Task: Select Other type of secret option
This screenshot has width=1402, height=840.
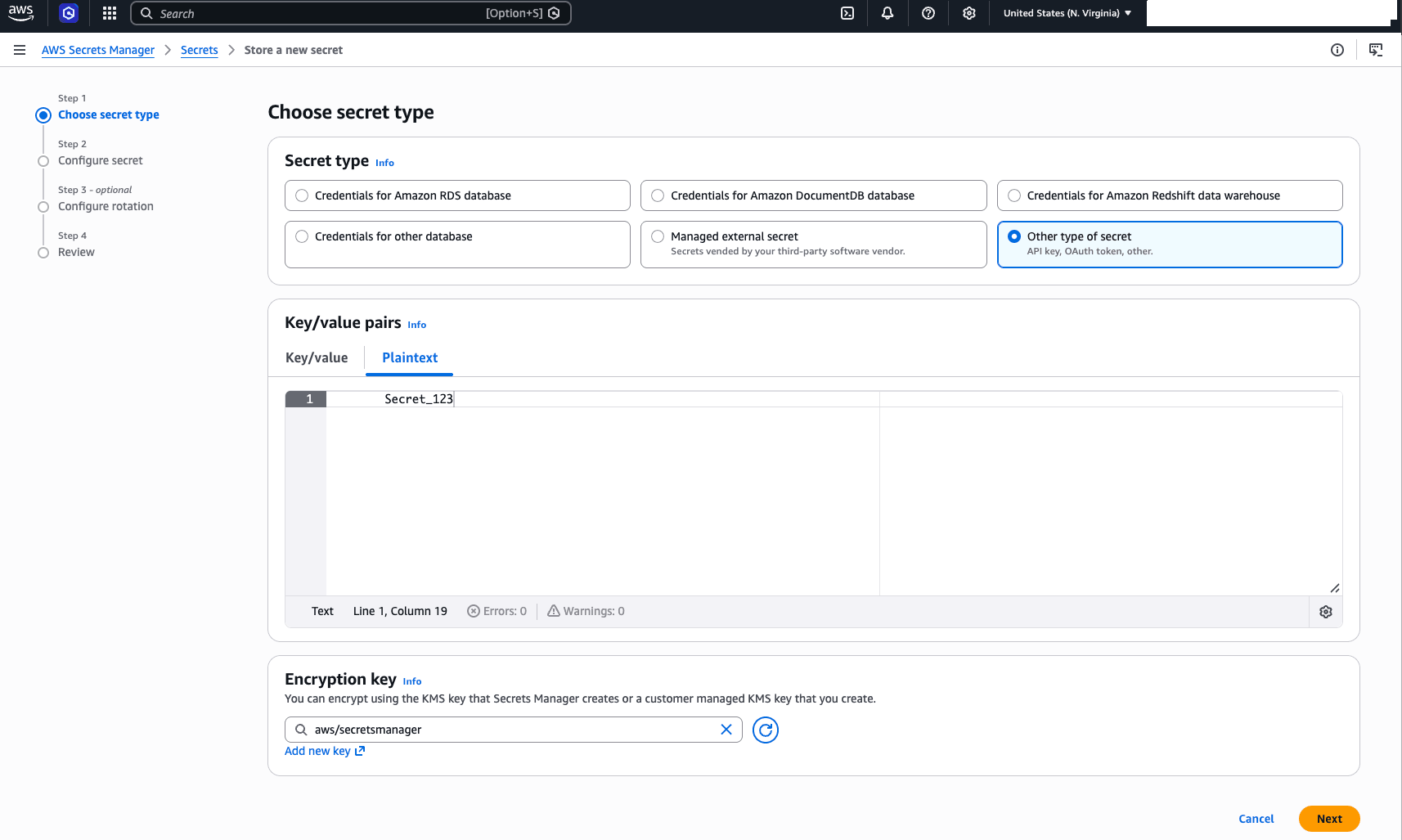Action: tap(1170, 245)
